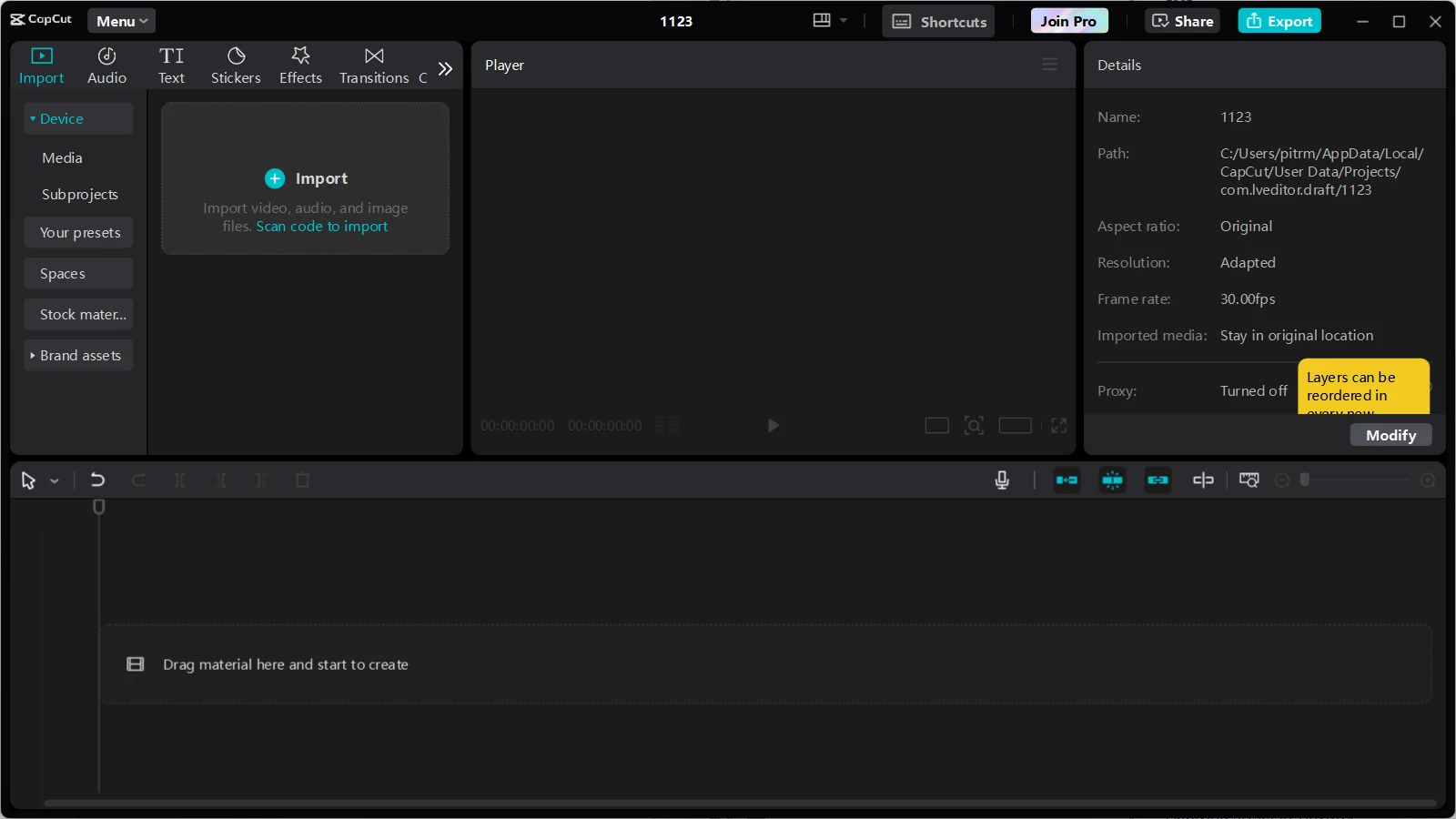The image size is (1456, 819).
Task: Click the project Path value
Action: [1321, 172]
